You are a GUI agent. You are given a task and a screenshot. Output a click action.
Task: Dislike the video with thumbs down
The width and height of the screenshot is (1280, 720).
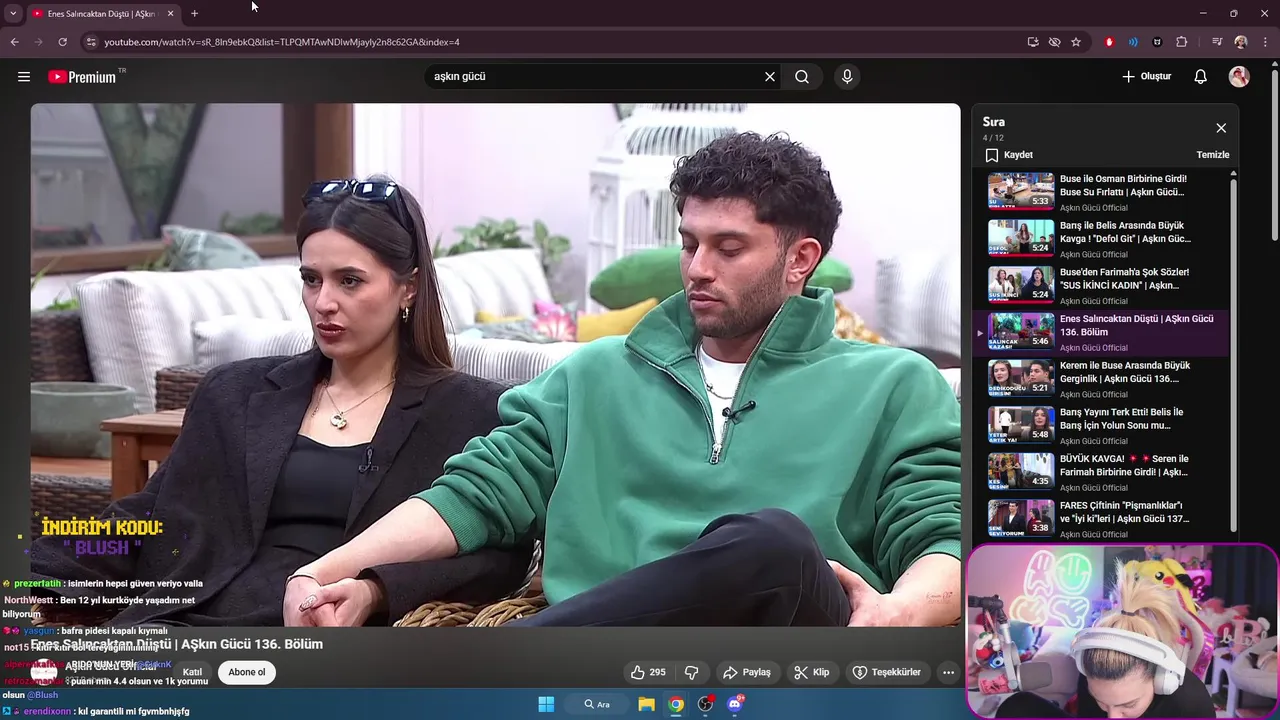pos(691,672)
